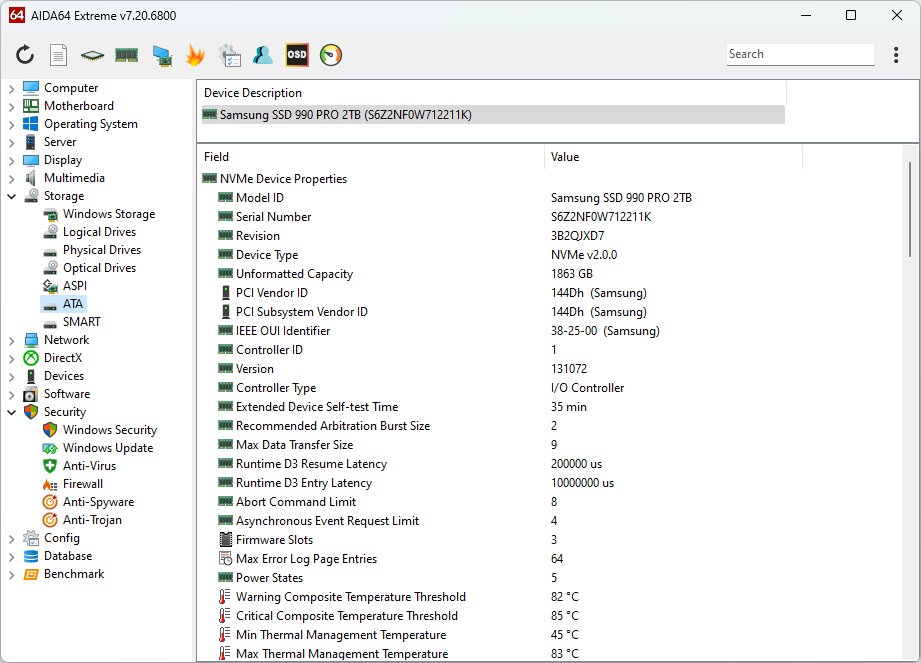Open the monitor diagnostics toolbar icon

coord(161,55)
